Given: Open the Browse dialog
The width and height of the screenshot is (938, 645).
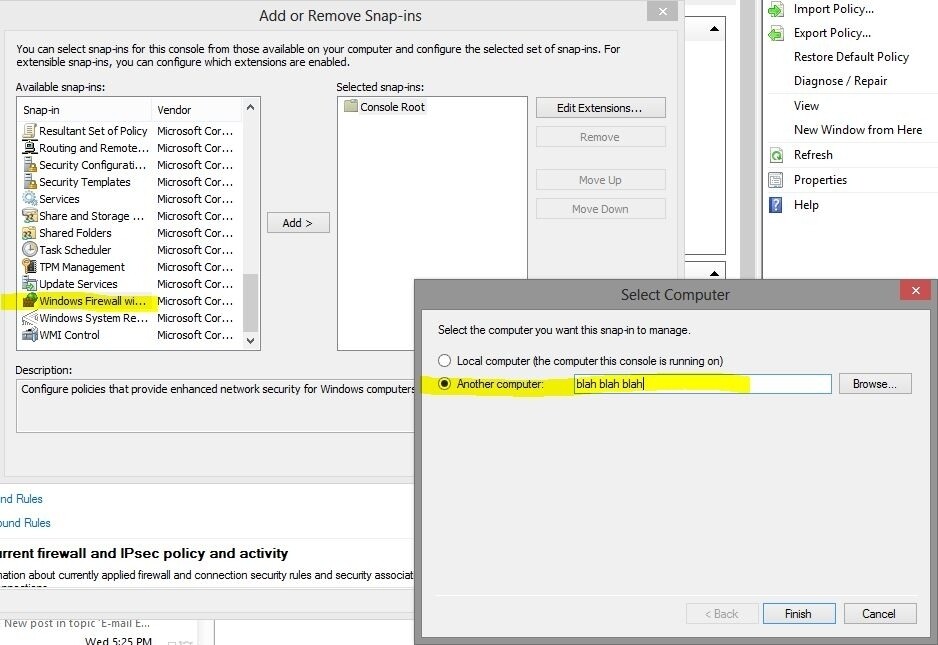Looking at the screenshot, I should coord(875,383).
